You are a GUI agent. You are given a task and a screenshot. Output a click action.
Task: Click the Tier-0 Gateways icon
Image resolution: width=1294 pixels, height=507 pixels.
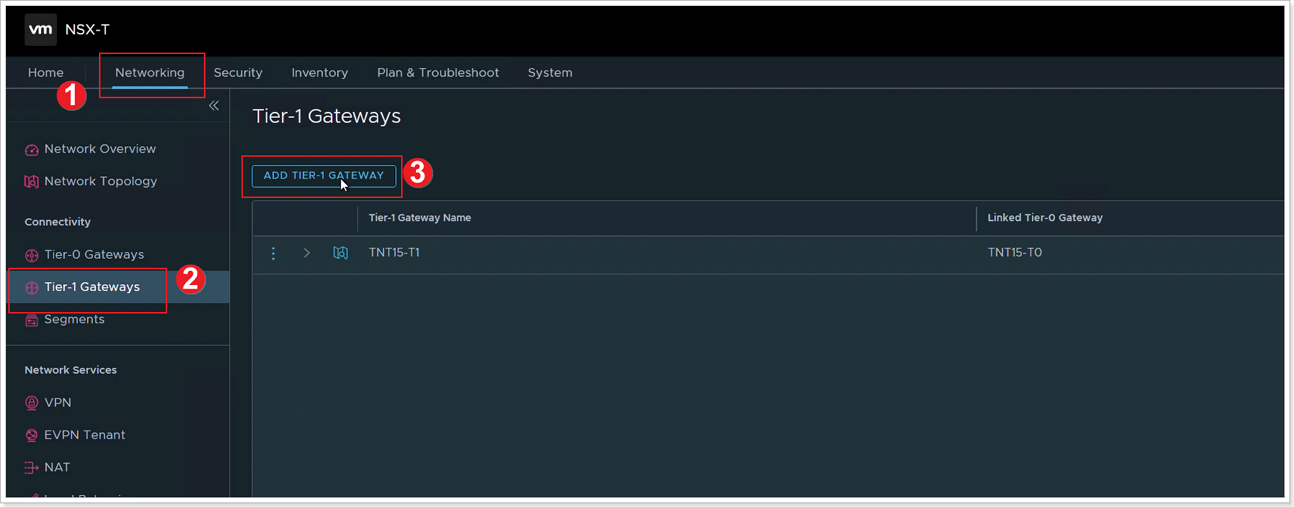pyautogui.click(x=32, y=255)
